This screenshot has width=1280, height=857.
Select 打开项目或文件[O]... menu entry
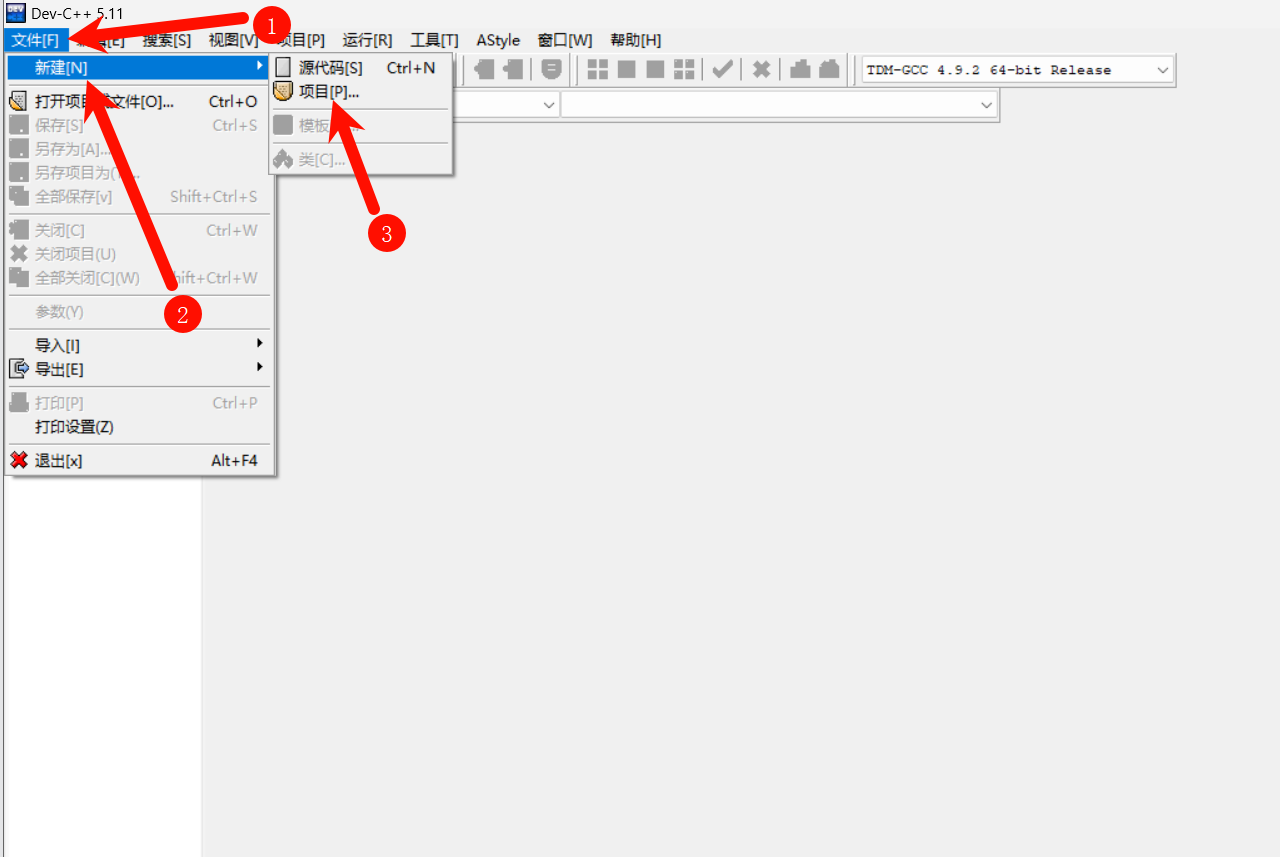coord(138,101)
